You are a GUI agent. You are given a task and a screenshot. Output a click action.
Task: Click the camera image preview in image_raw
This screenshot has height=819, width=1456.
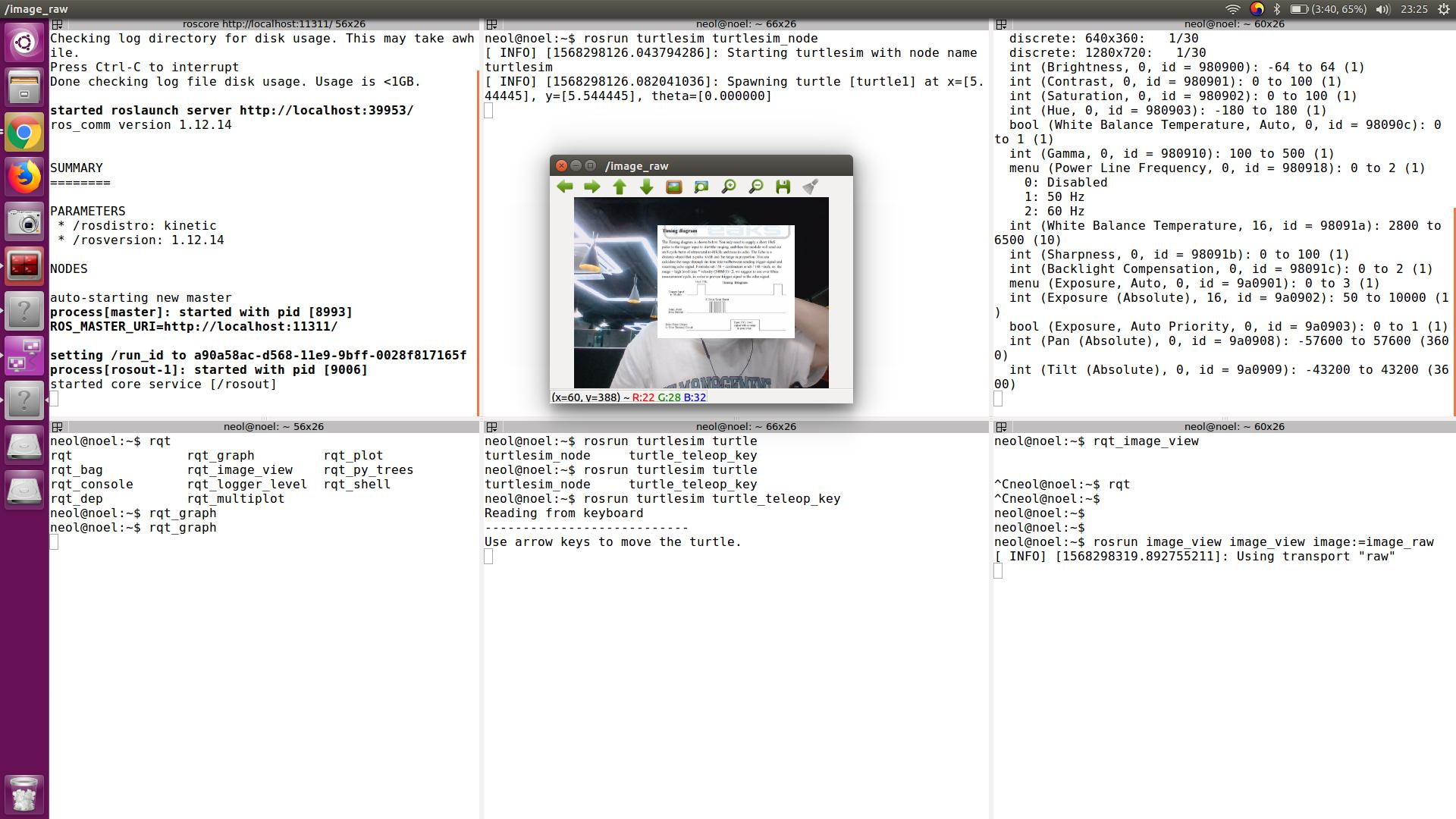pos(701,293)
